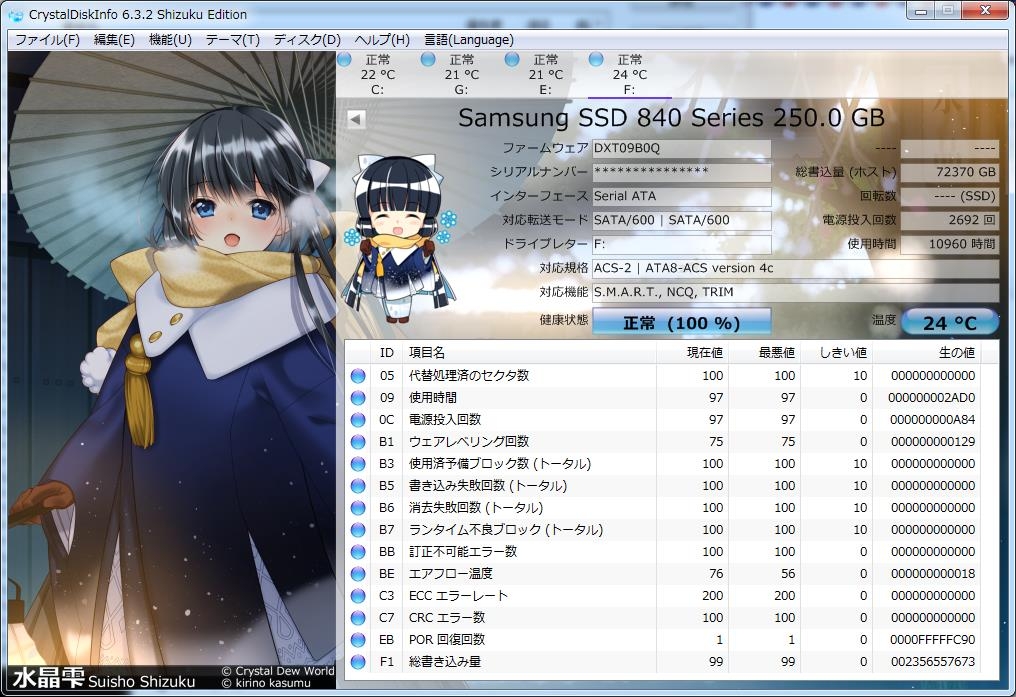Click status orb for attribute C3

(358, 596)
